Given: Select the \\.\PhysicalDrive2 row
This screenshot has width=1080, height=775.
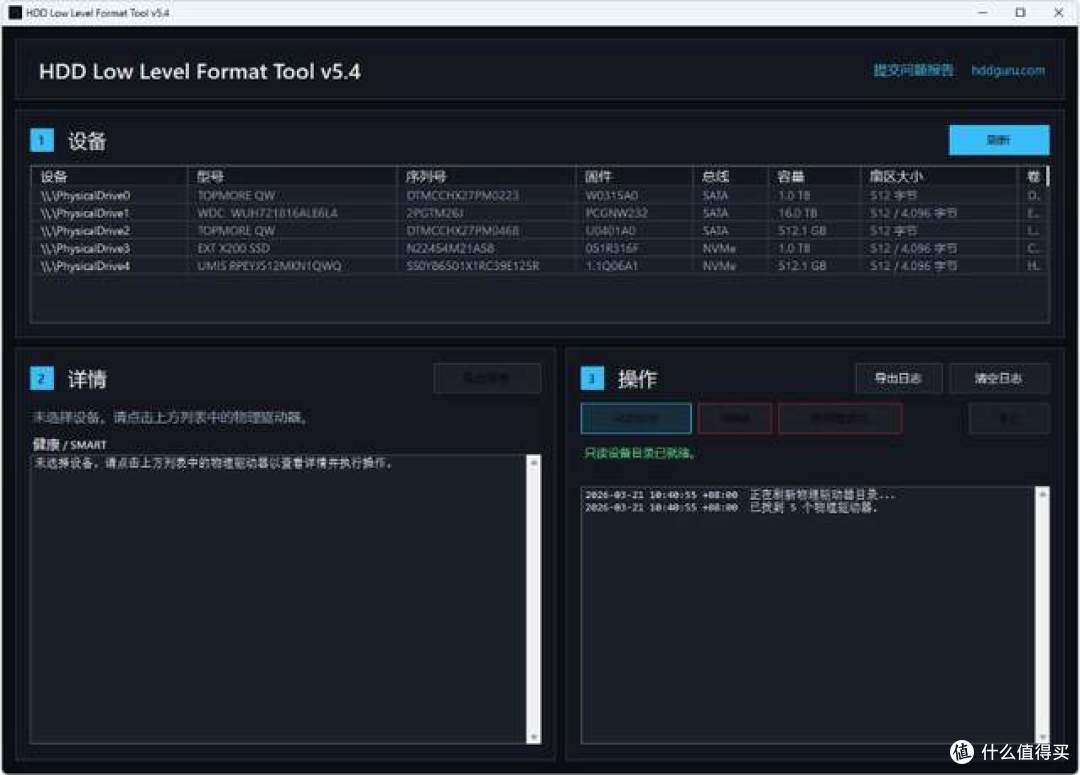Looking at the screenshot, I should tap(539, 231).
